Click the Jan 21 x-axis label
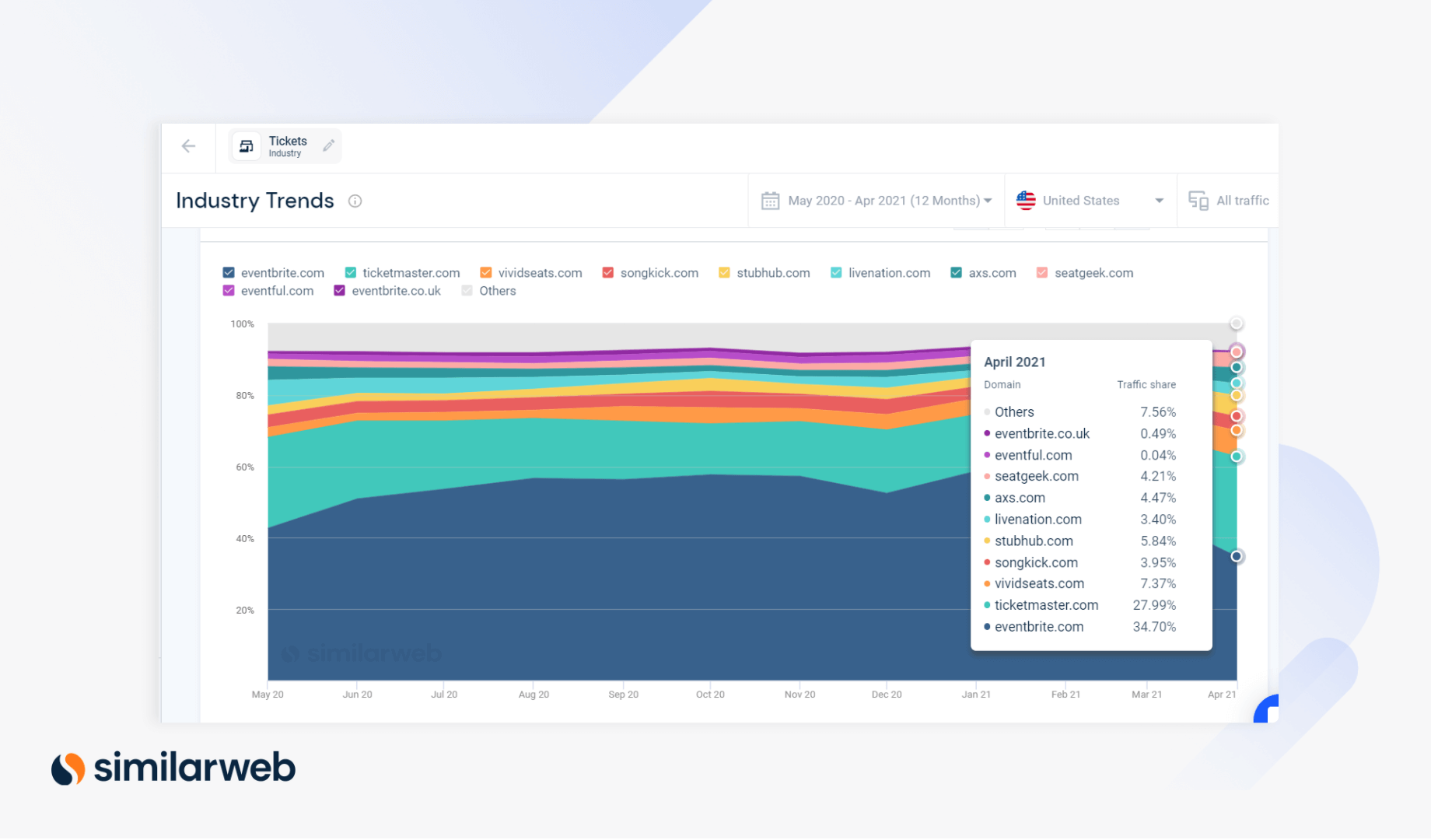 [x=976, y=695]
